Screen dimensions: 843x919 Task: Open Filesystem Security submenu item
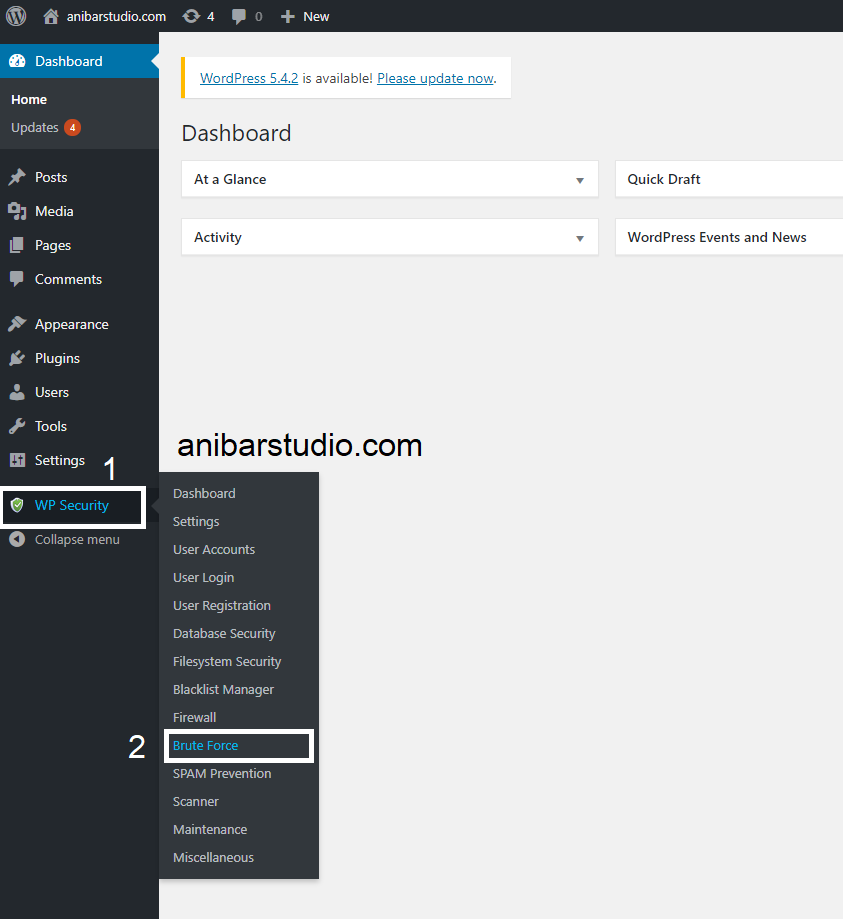tap(227, 662)
